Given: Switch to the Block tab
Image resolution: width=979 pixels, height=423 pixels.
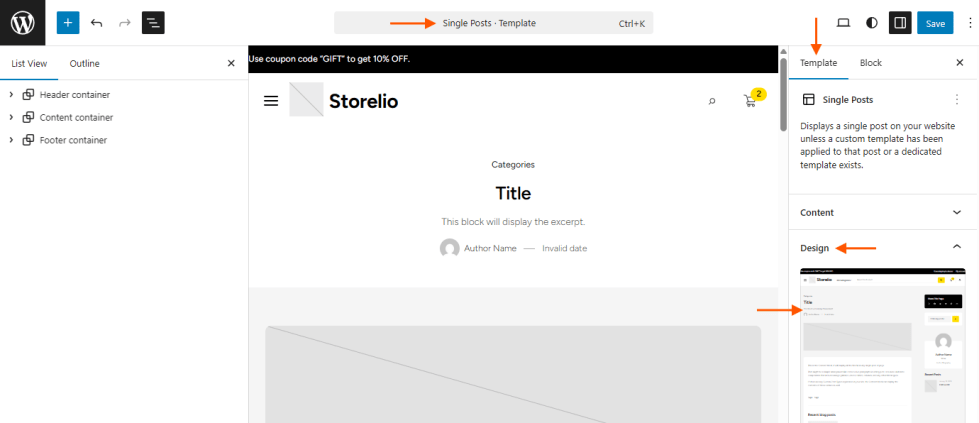Looking at the screenshot, I should pyautogui.click(x=871, y=63).
